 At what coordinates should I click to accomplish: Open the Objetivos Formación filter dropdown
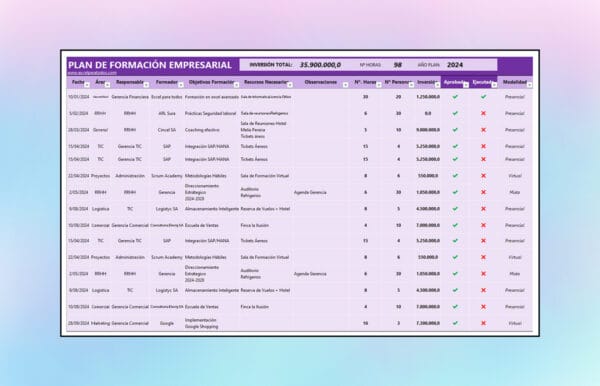tap(236, 85)
